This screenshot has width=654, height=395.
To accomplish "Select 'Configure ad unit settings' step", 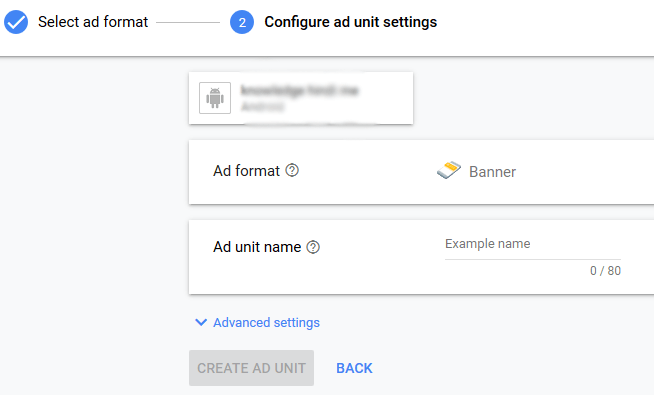I will point(351,22).
